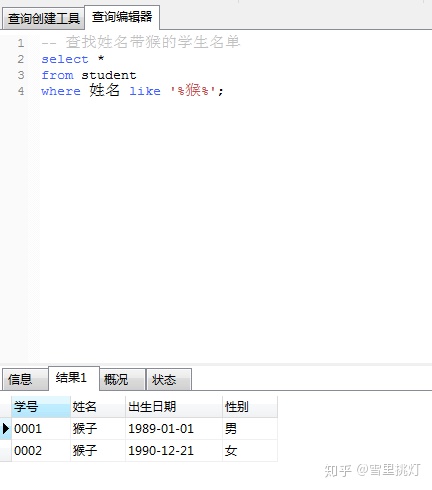
Task: Click the 出生日期 column header
Action: (x=174, y=407)
